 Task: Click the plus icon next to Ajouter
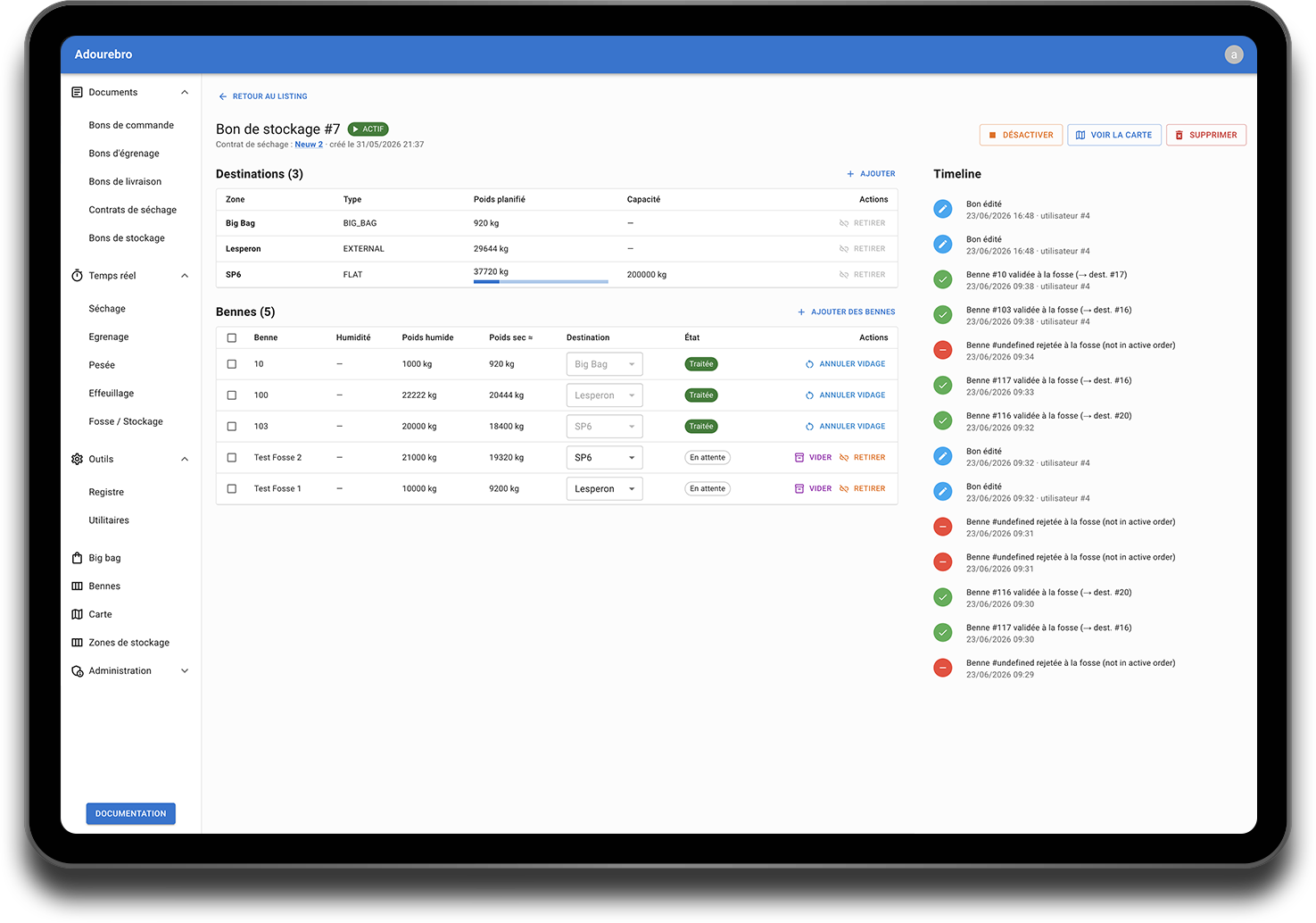pyautogui.click(x=850, y=174)
